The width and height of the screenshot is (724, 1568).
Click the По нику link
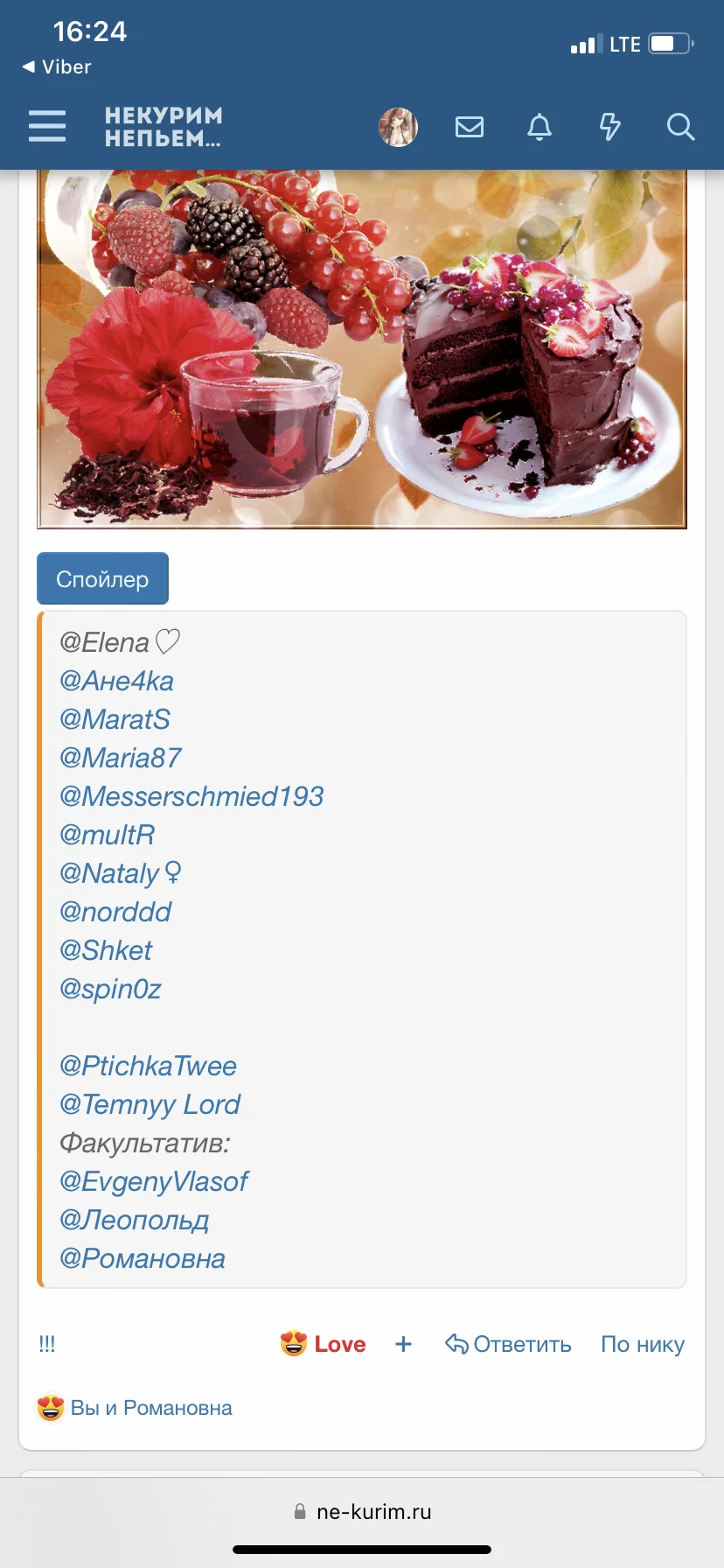pyautogui.click(x=643, y=1344)
